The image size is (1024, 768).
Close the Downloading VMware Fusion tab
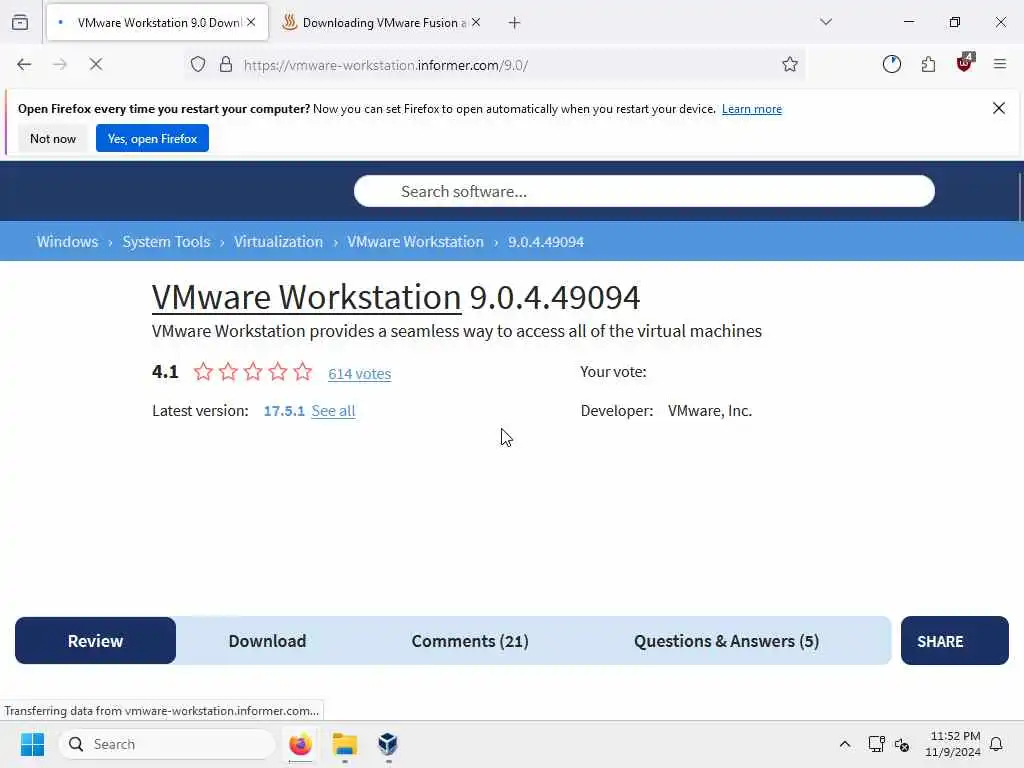coord(476,22)
